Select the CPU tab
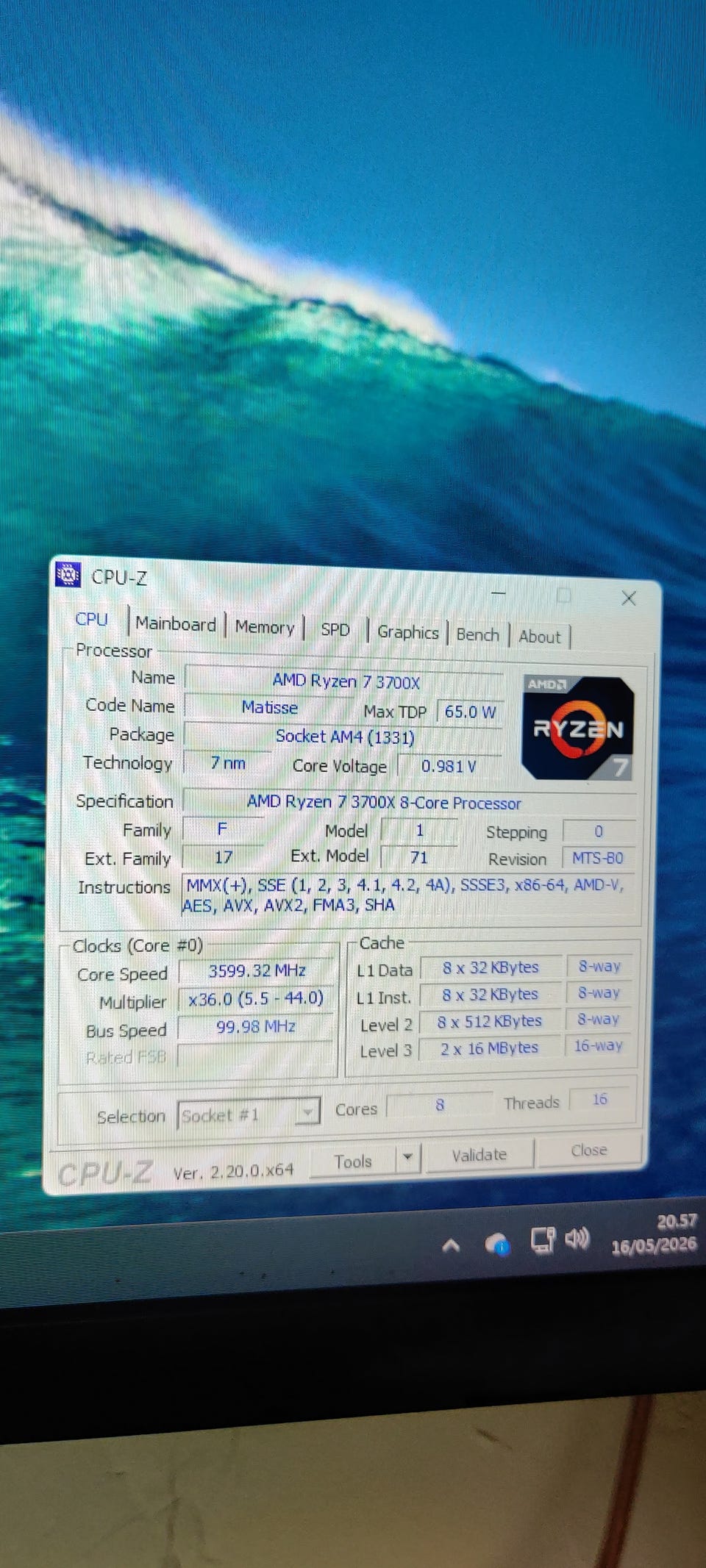Viewport: 706px width, 1568px height. [x=92, y=620]
